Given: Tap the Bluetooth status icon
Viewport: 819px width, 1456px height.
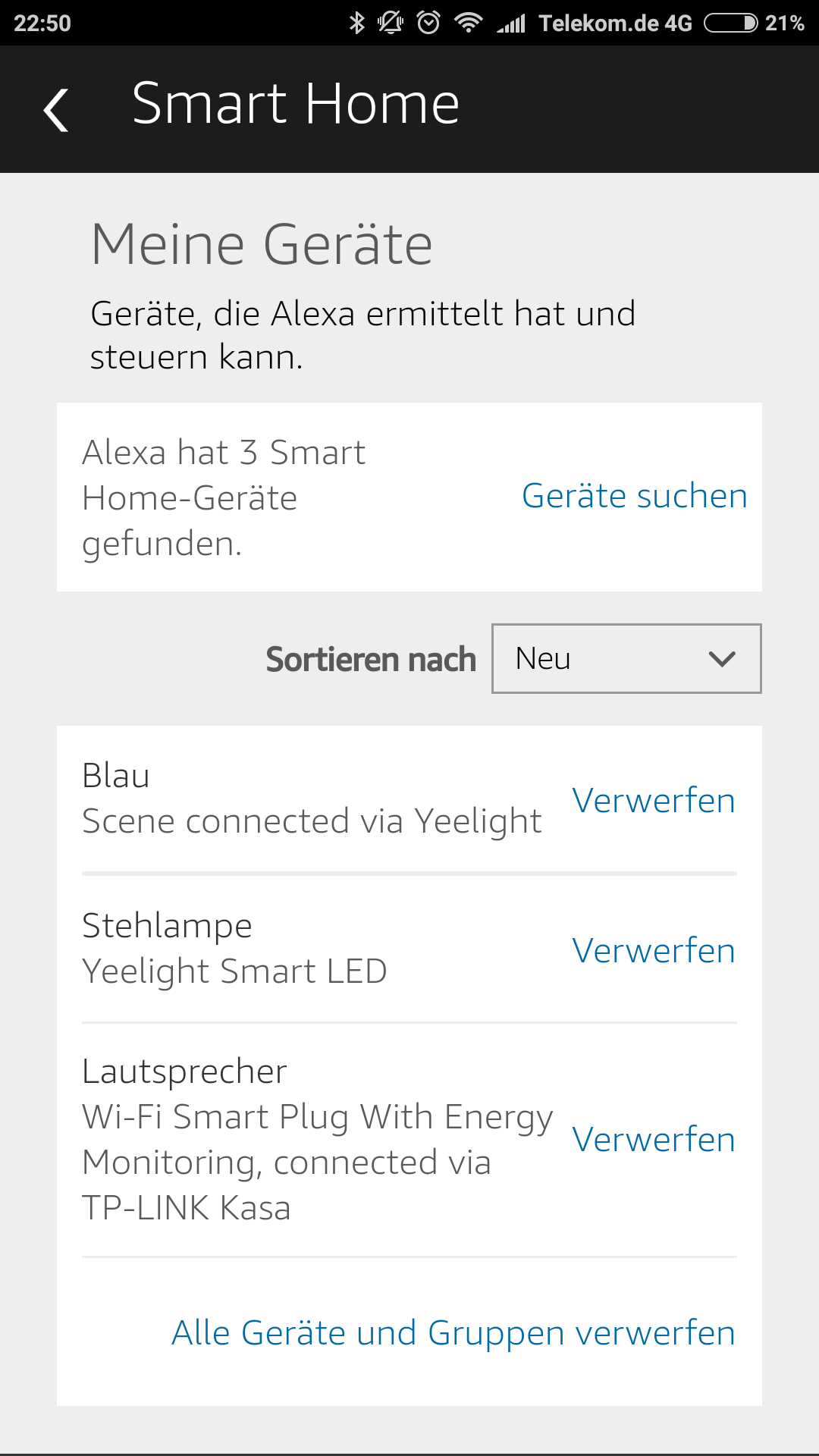Looking at the screenshot, I should [356, 23].
